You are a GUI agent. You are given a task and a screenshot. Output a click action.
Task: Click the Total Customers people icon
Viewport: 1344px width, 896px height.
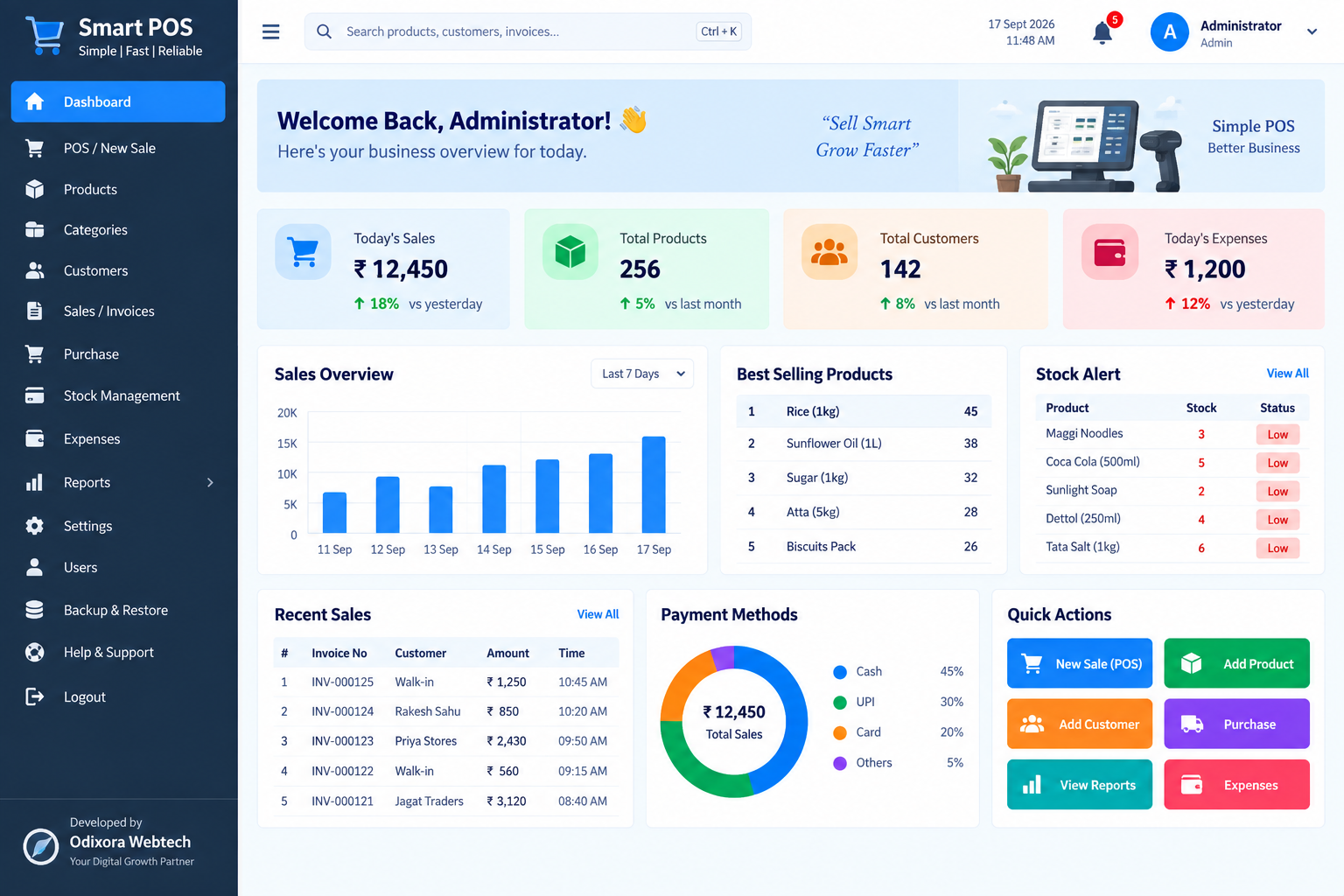point(829,252)
